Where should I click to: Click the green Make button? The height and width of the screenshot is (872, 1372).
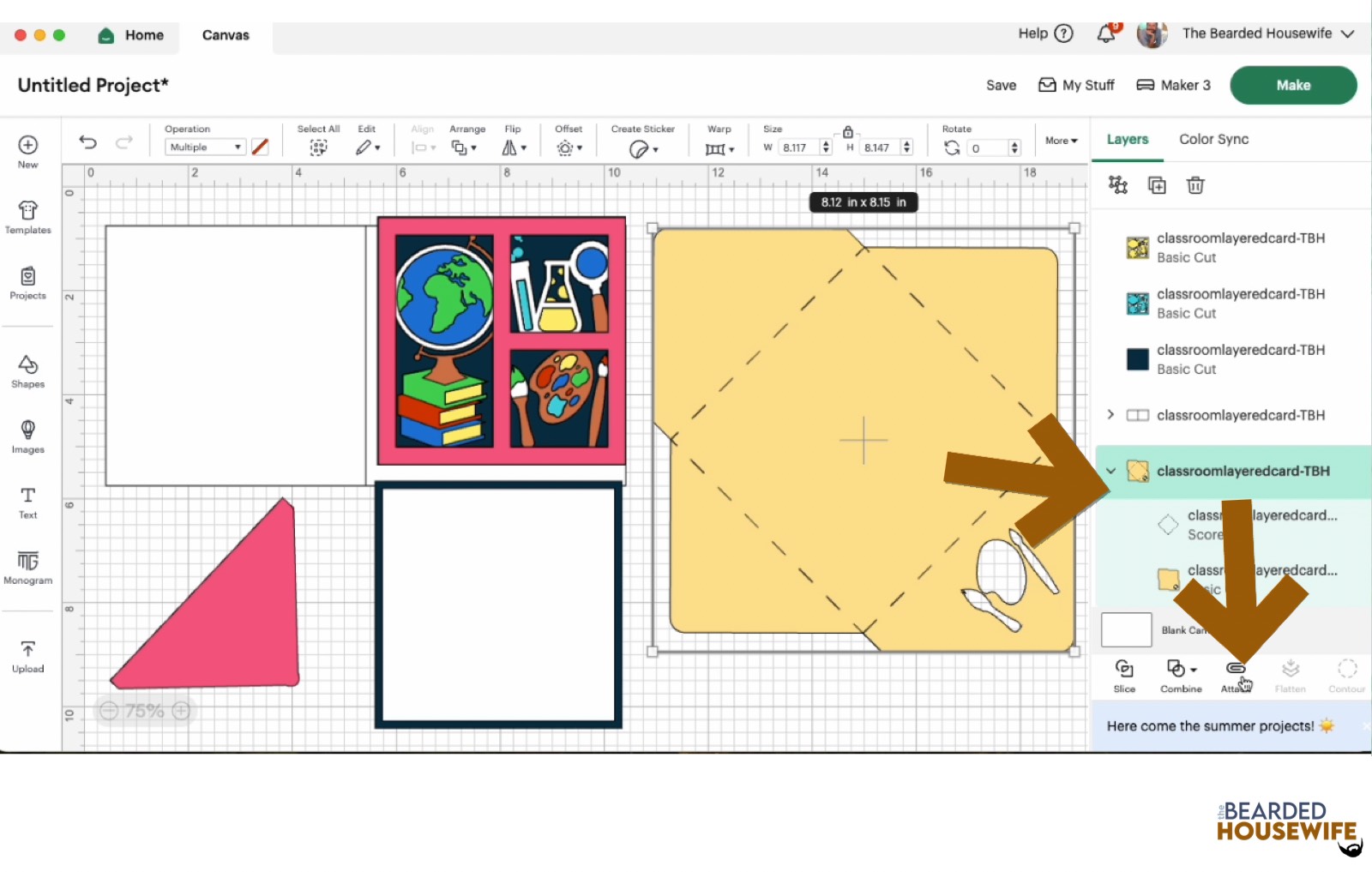click(x=1292, y=85)
